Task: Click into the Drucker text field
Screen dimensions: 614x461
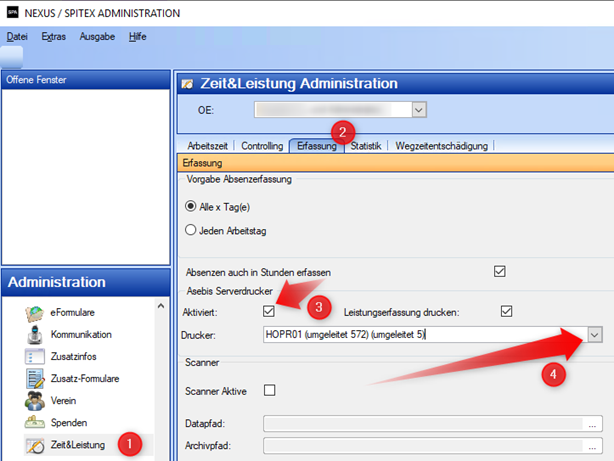Action: 425,335
